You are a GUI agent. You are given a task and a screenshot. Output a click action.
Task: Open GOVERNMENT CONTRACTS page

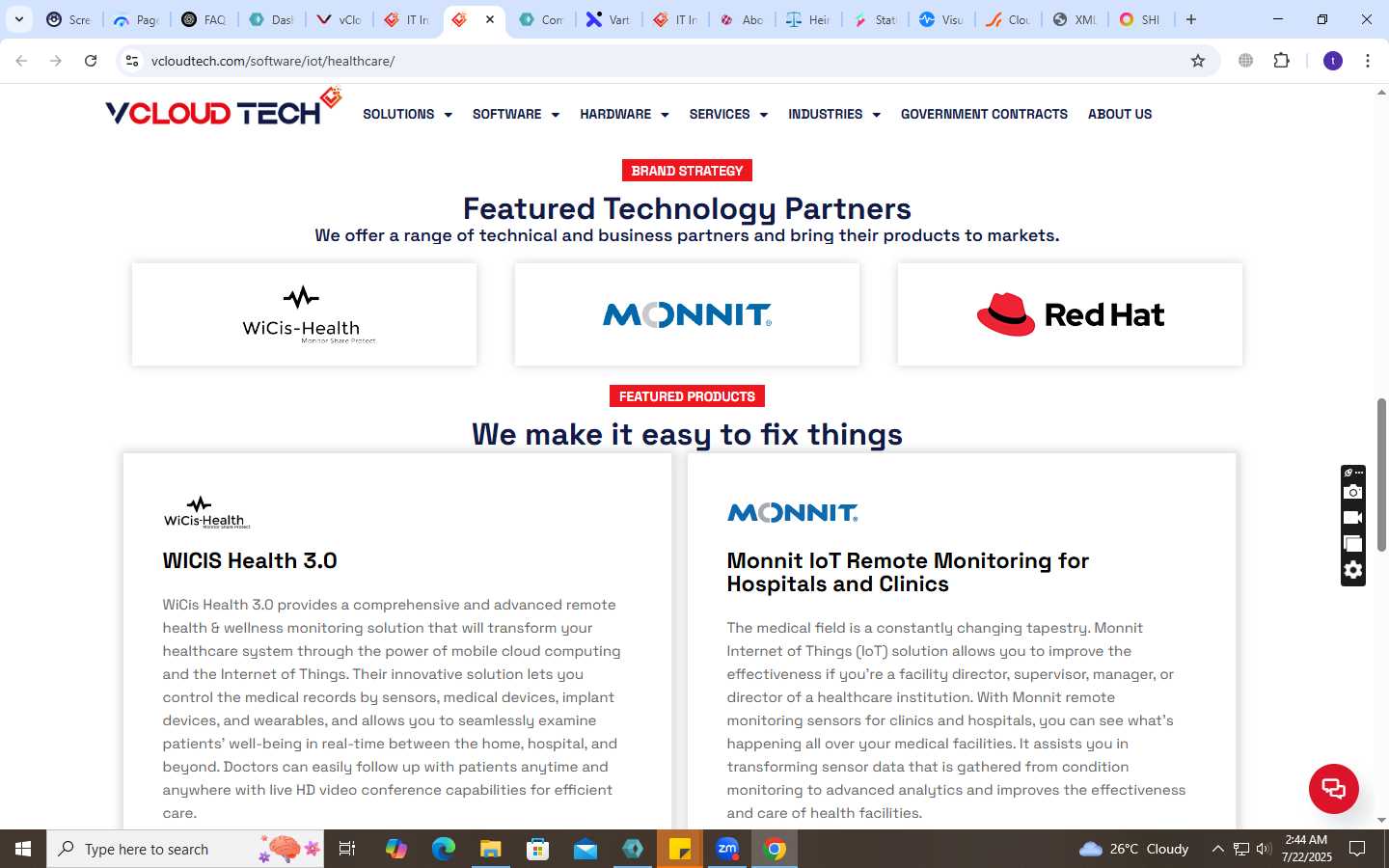(x=984, y=114)
